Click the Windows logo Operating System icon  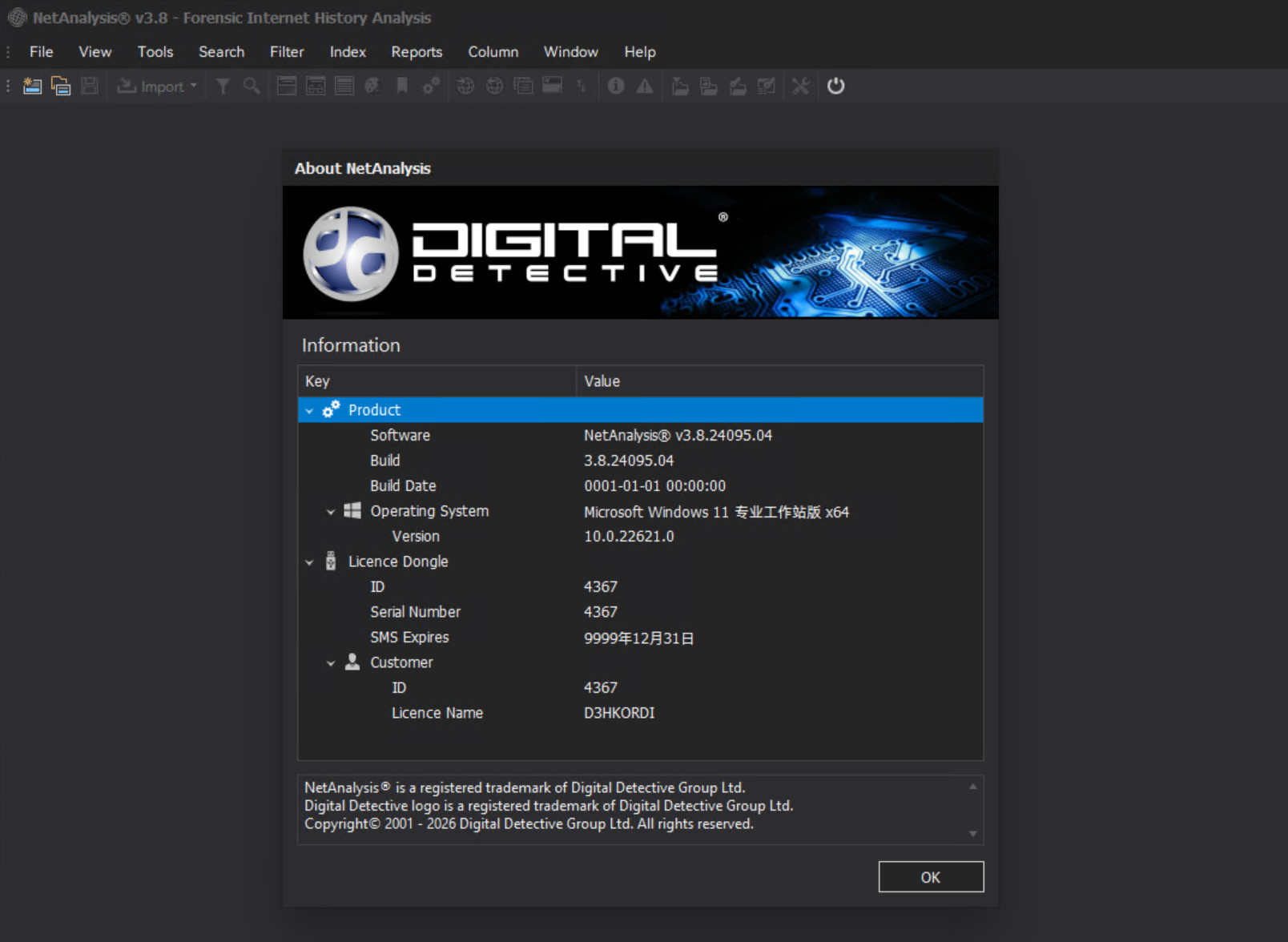pos(352,510)
